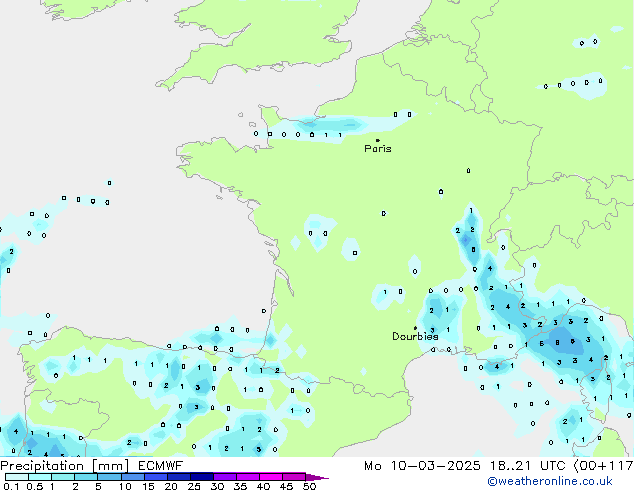Select the 45–50 mm legend swatch
Image resolution: width=634 pixels, height=490 pixels.
coord(294,477)
